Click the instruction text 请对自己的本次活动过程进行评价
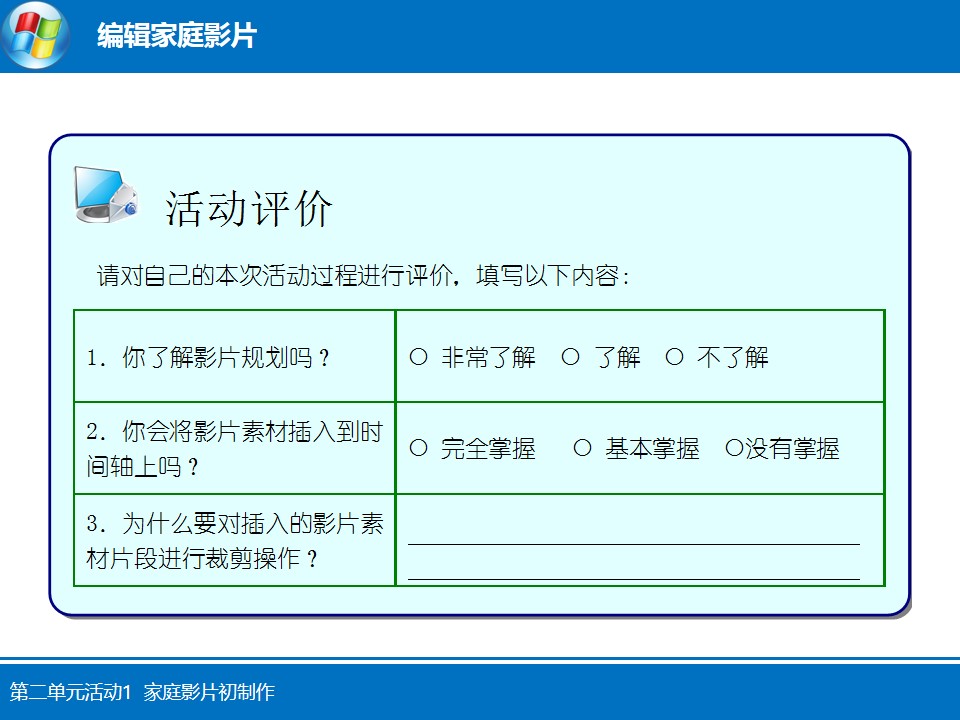This screenshot has width=960, height=720. [276, 276]
